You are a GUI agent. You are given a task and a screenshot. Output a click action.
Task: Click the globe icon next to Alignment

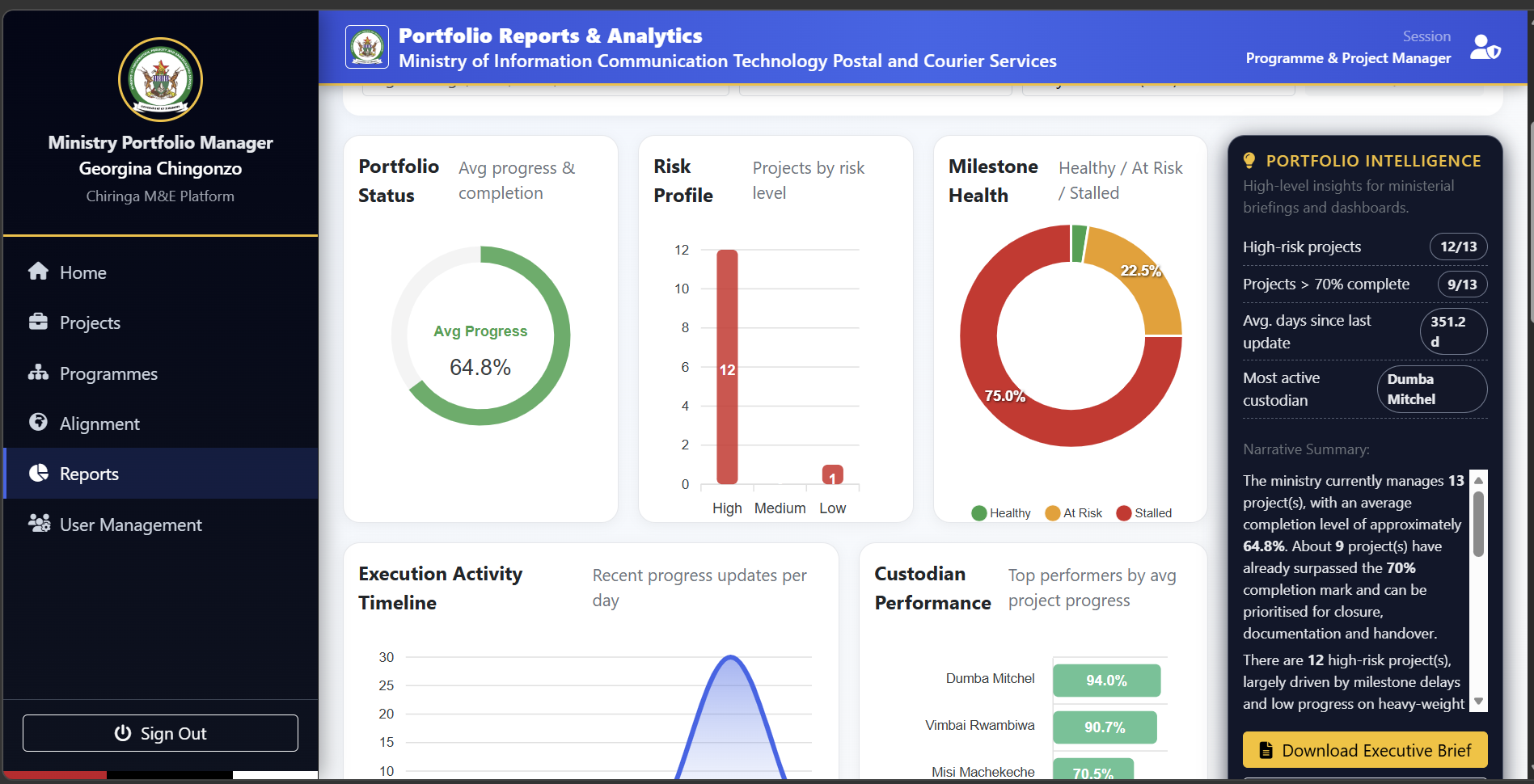(x=38, y=423)
